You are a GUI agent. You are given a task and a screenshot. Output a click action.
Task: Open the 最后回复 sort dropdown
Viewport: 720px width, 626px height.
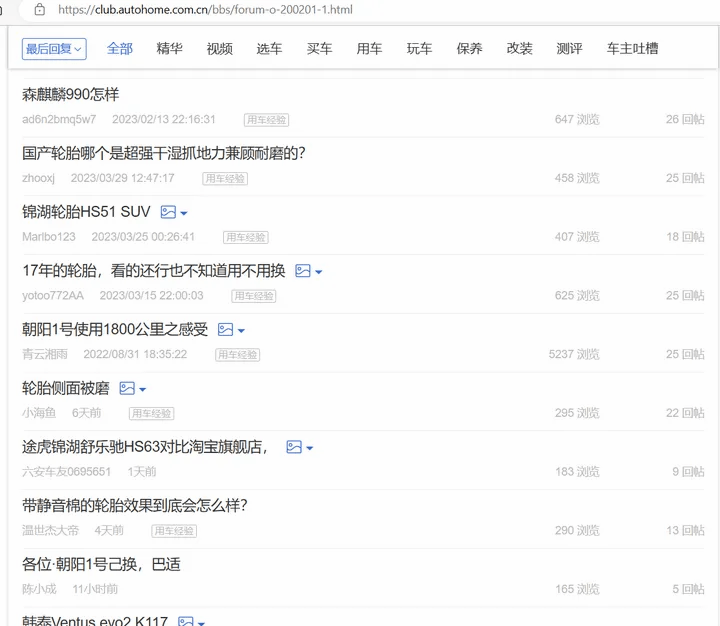54,49
